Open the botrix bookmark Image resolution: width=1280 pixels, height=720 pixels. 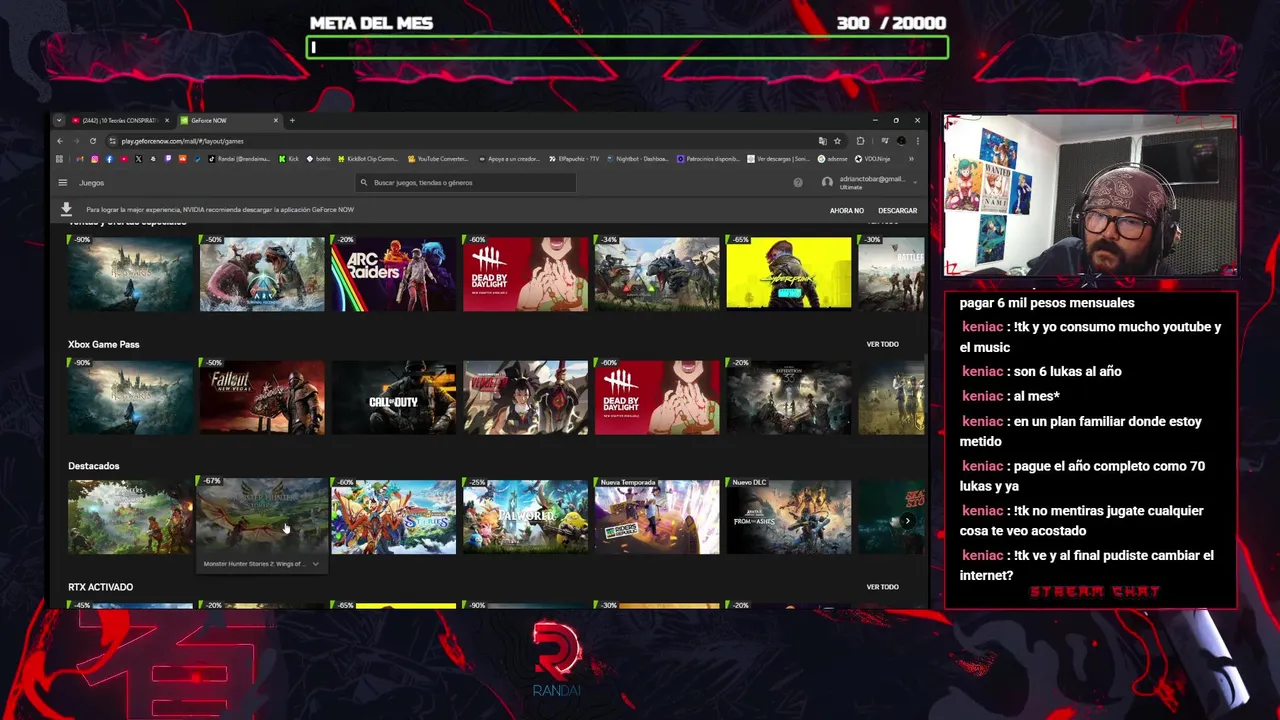point(318,159)
